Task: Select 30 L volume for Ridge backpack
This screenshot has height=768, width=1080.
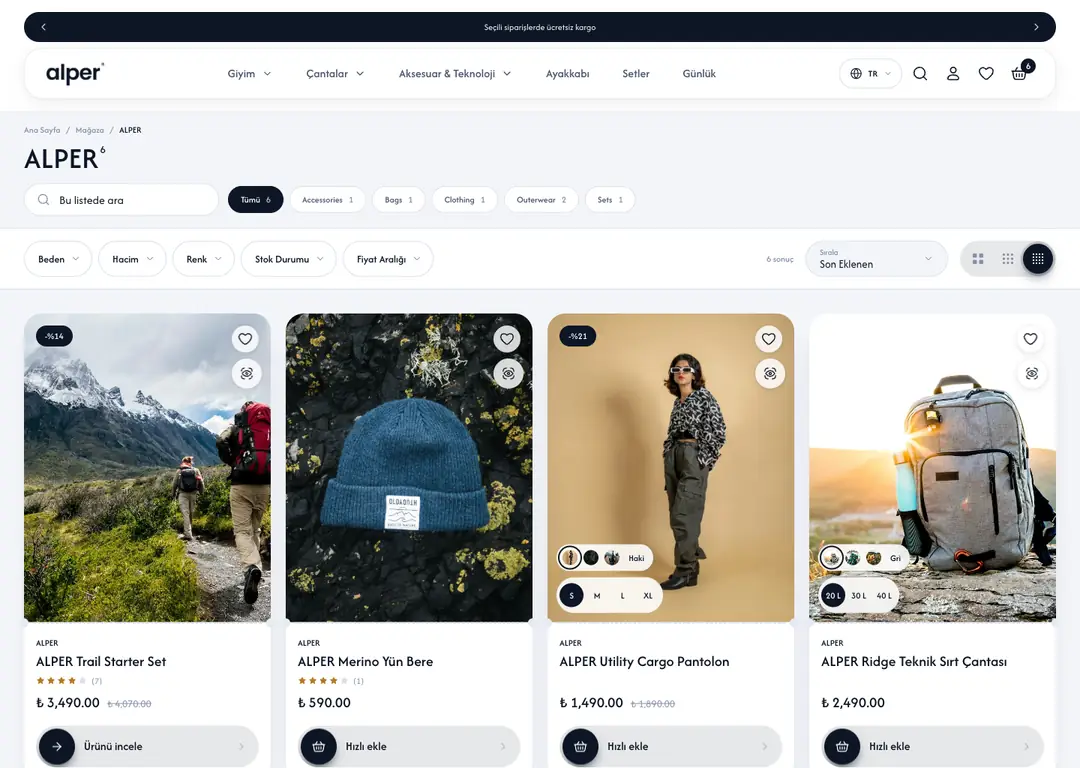Action: coord(858,596)
